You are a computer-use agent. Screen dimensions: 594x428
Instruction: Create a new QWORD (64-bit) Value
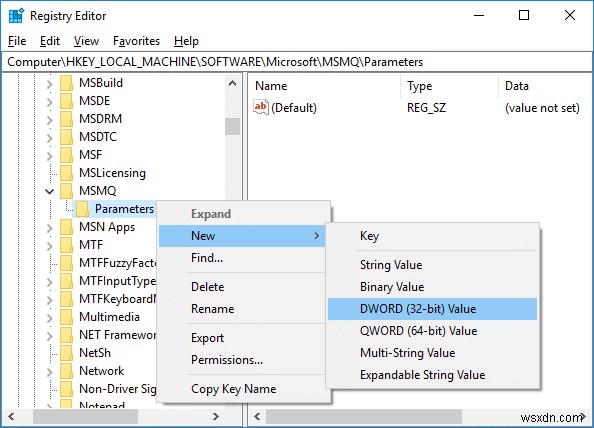pyautogui.click(x=432, y=331)
